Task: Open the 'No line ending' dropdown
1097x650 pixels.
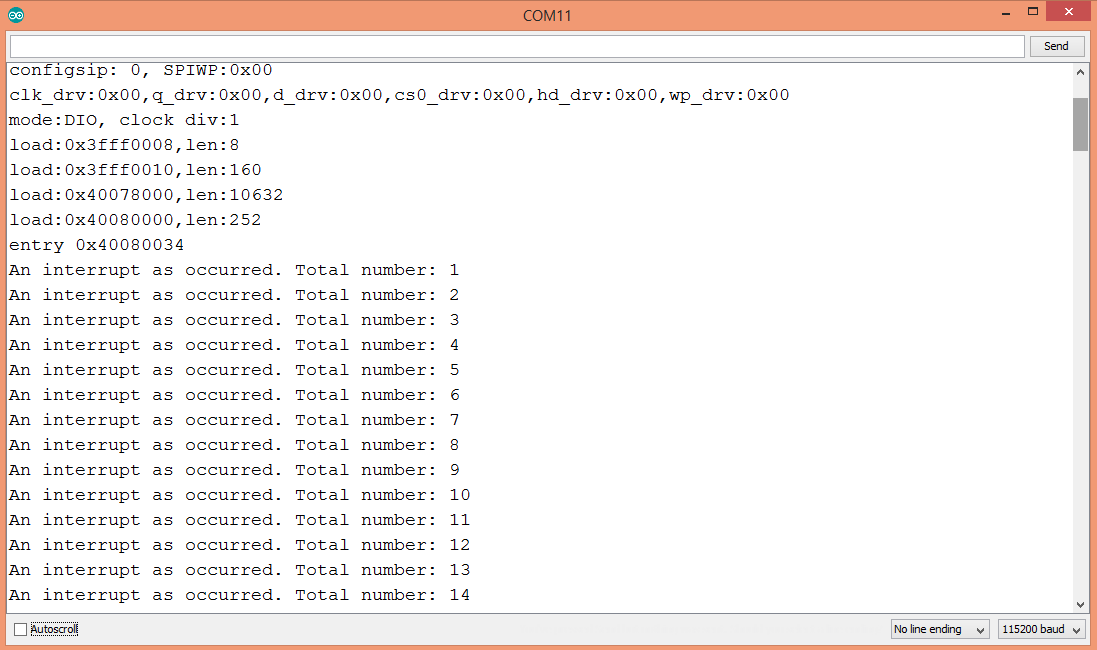Action: [938, 628]
